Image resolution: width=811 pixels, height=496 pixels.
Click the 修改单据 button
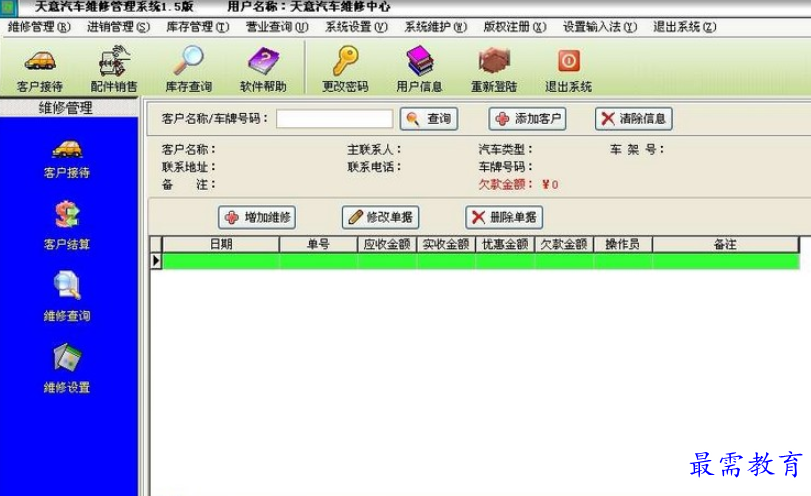coord(380,217)
